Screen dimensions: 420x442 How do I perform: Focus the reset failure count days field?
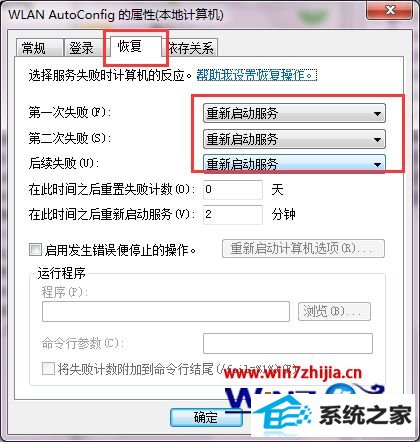pos(233,190)
